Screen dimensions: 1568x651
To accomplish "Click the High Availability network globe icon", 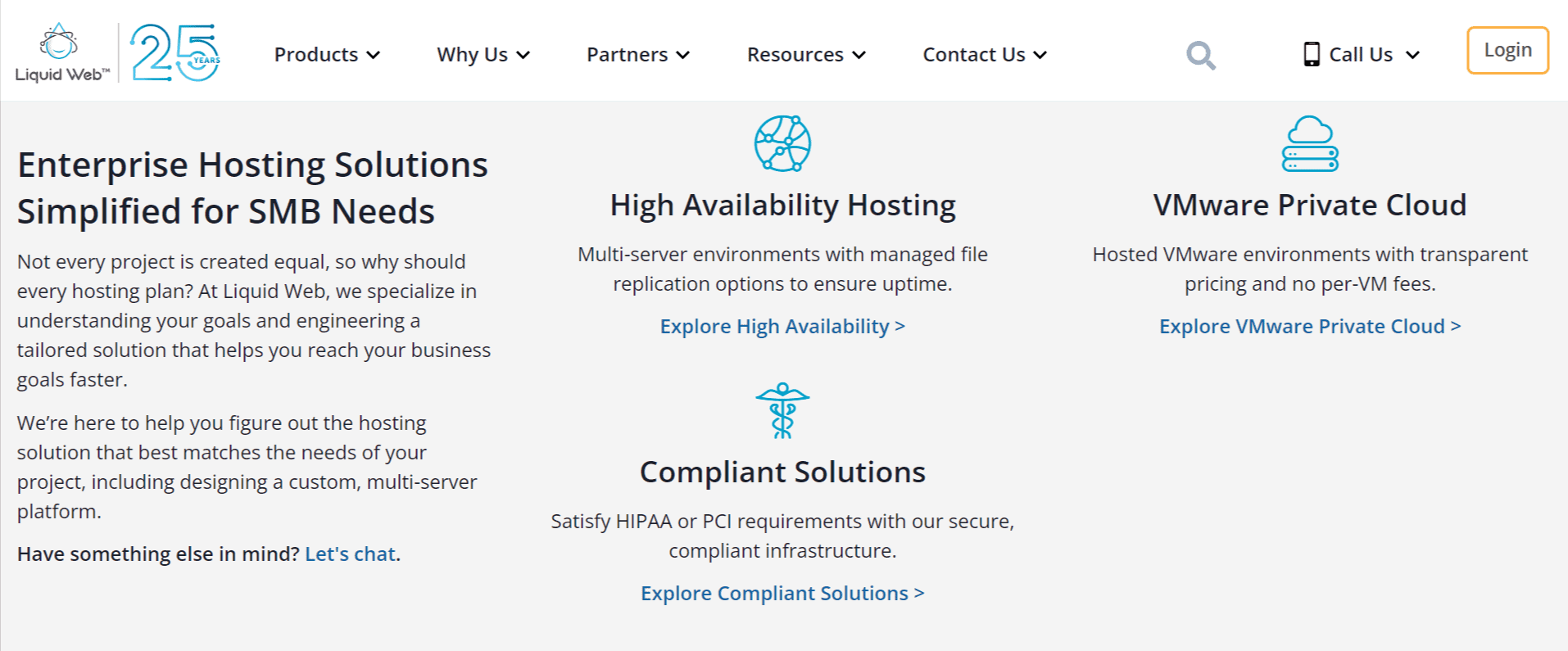I will tap(782, 143).
